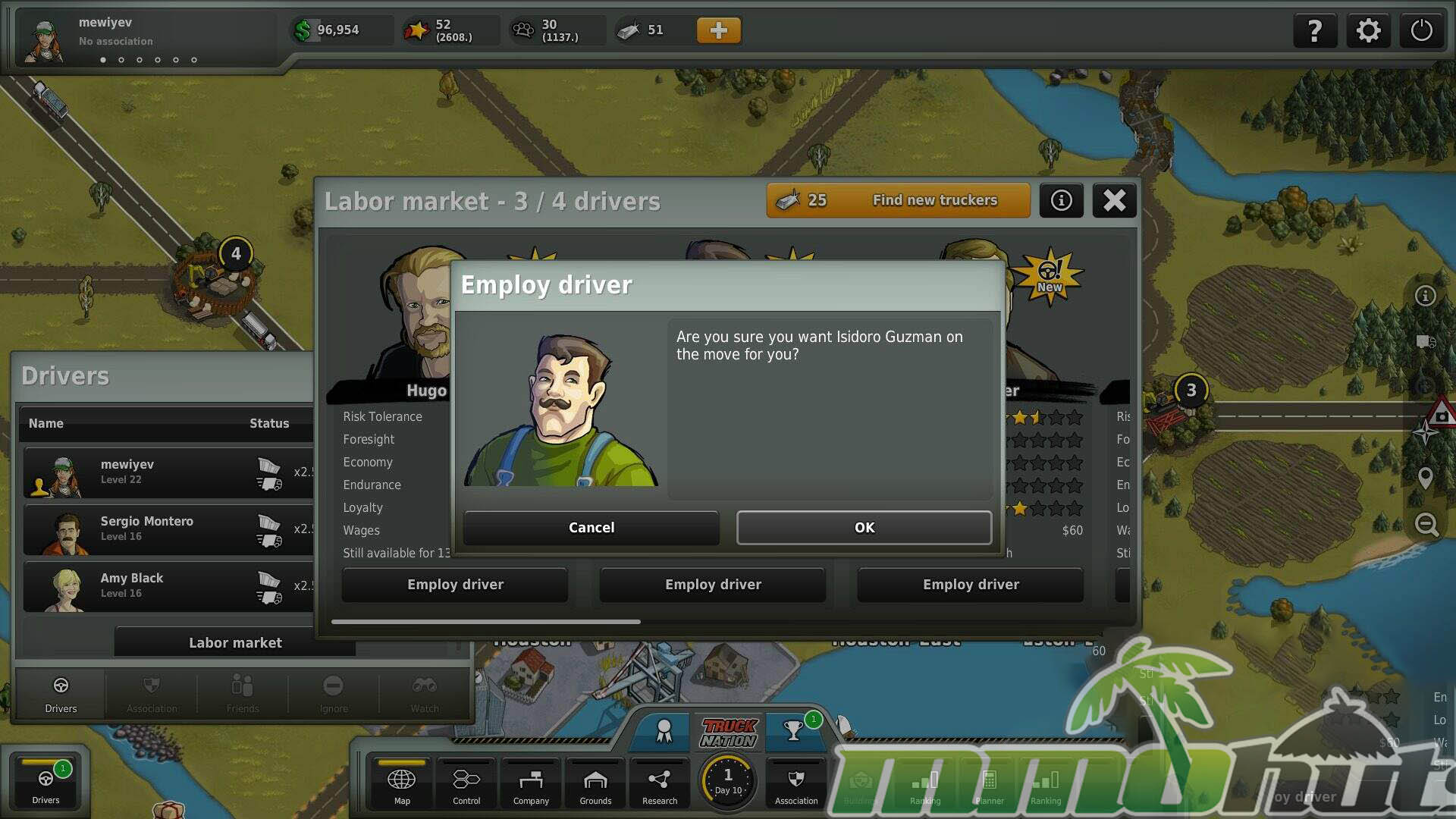Open the Map from bottom toolbar
Screen dimensions: 1456x819
click(x=402, y=786)
